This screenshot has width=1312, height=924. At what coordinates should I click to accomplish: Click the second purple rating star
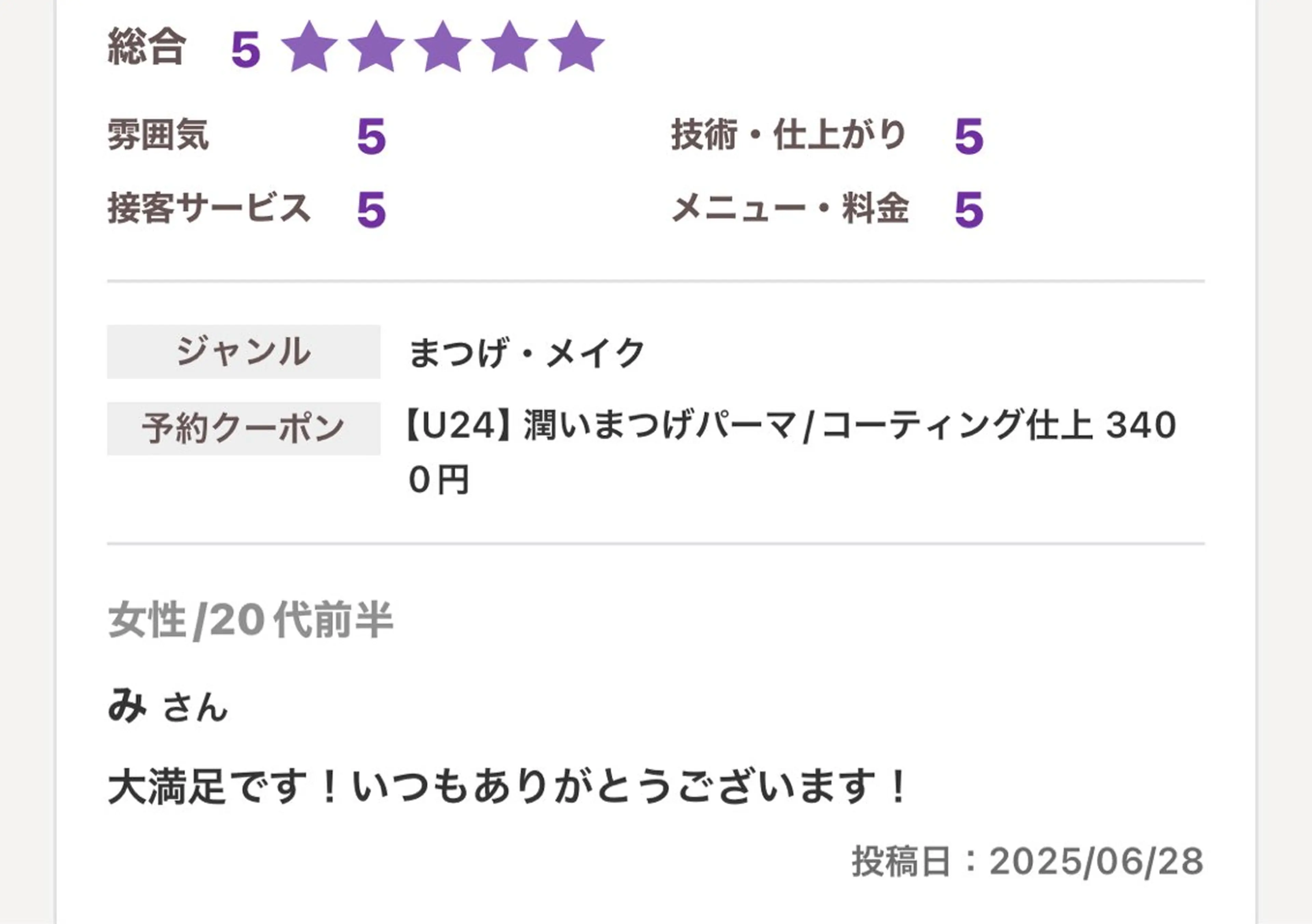pos(376,47)
